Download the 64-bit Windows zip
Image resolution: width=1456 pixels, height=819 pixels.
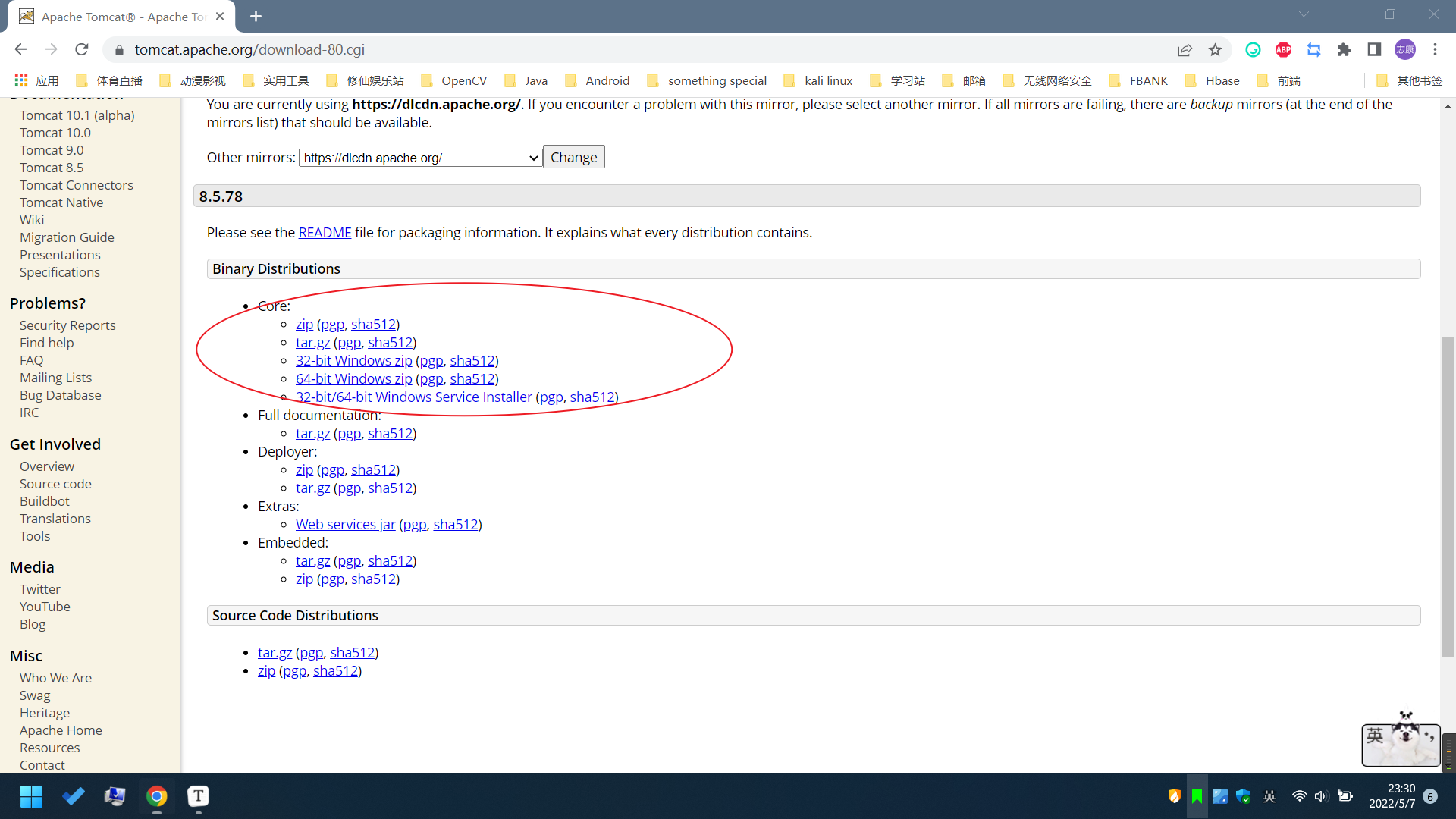(354, 378)
